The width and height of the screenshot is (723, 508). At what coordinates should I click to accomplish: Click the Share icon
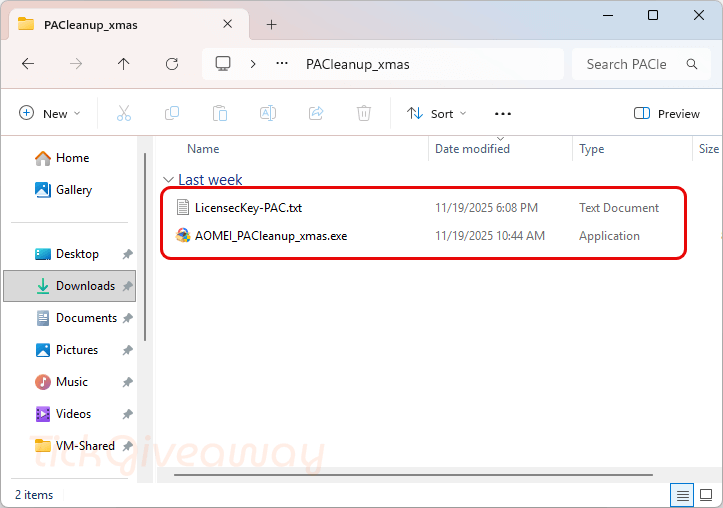316,113
